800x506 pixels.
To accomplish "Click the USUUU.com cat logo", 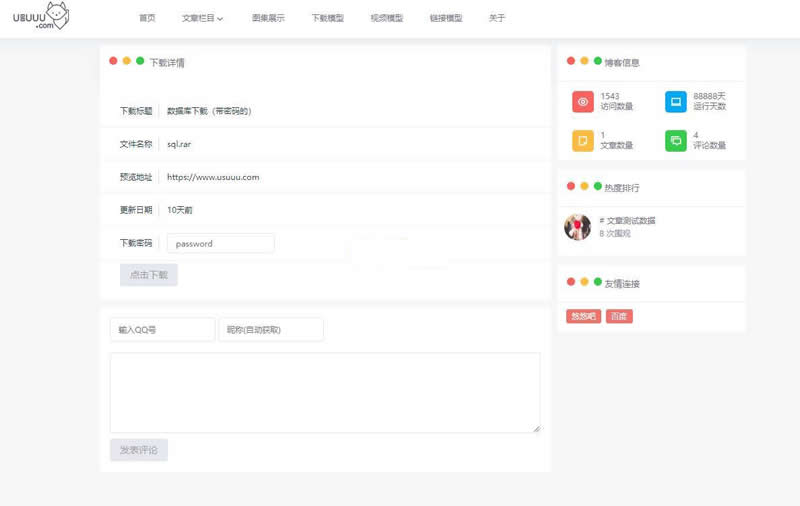I will coord(41,17).
